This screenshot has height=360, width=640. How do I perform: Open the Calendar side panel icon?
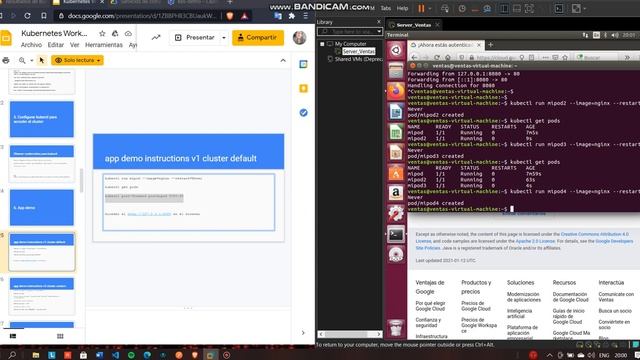pos(303,64)
